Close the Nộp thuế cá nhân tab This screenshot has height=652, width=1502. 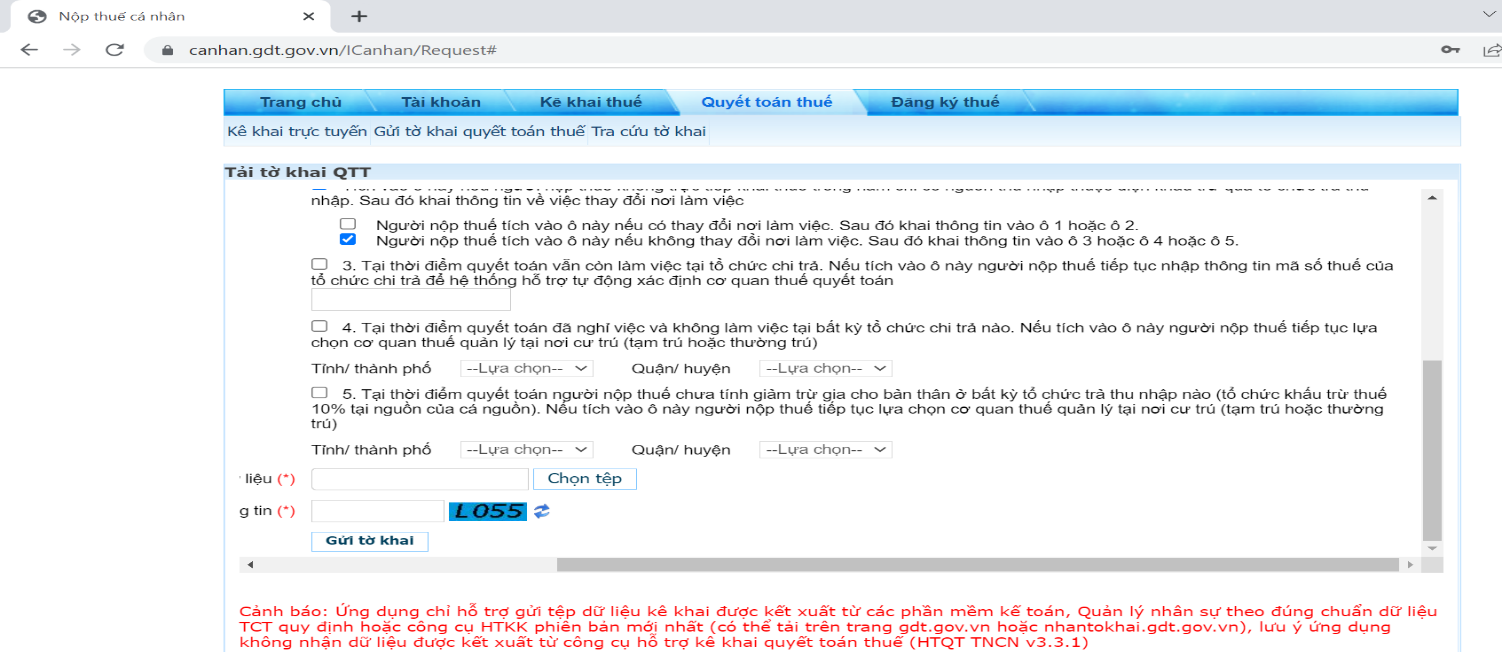[x=309, y=16]
